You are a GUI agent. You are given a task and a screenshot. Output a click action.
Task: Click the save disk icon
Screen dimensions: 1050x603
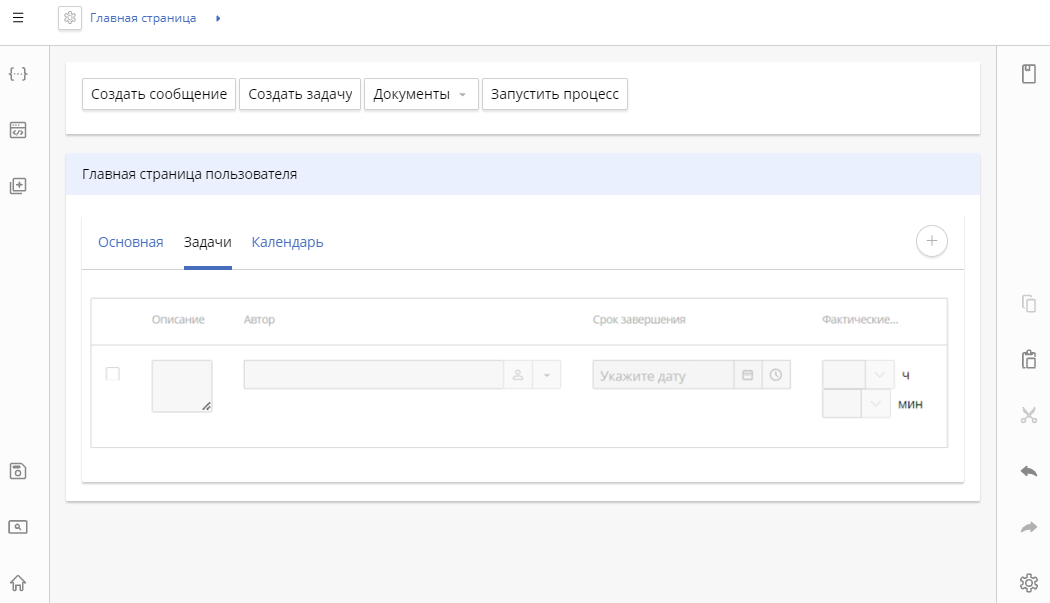[x=18, y=471]
